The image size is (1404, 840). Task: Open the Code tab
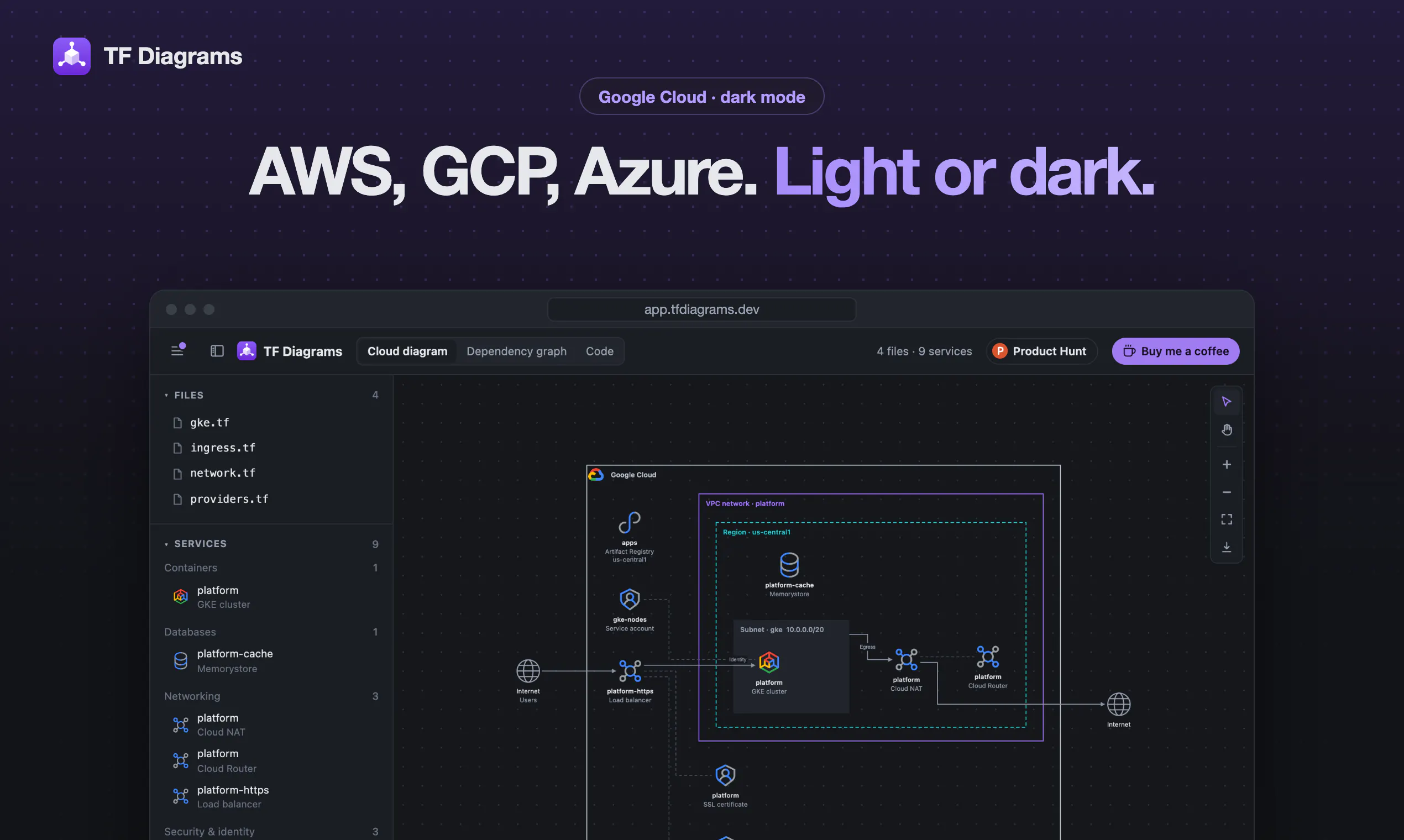[600, 351]
